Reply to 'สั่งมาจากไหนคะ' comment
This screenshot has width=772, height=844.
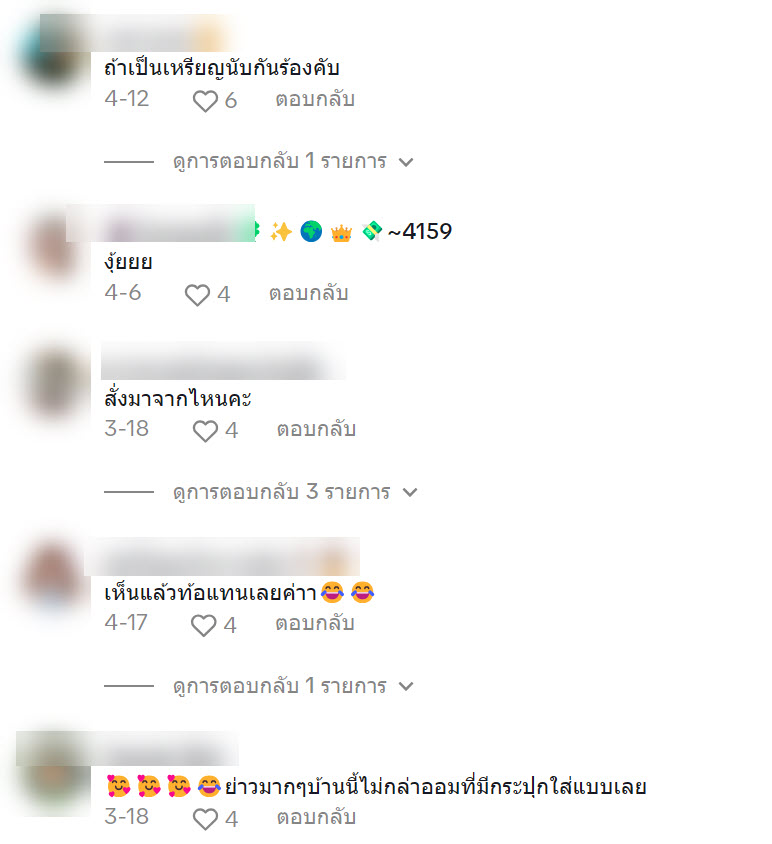(x=316, y=430)
